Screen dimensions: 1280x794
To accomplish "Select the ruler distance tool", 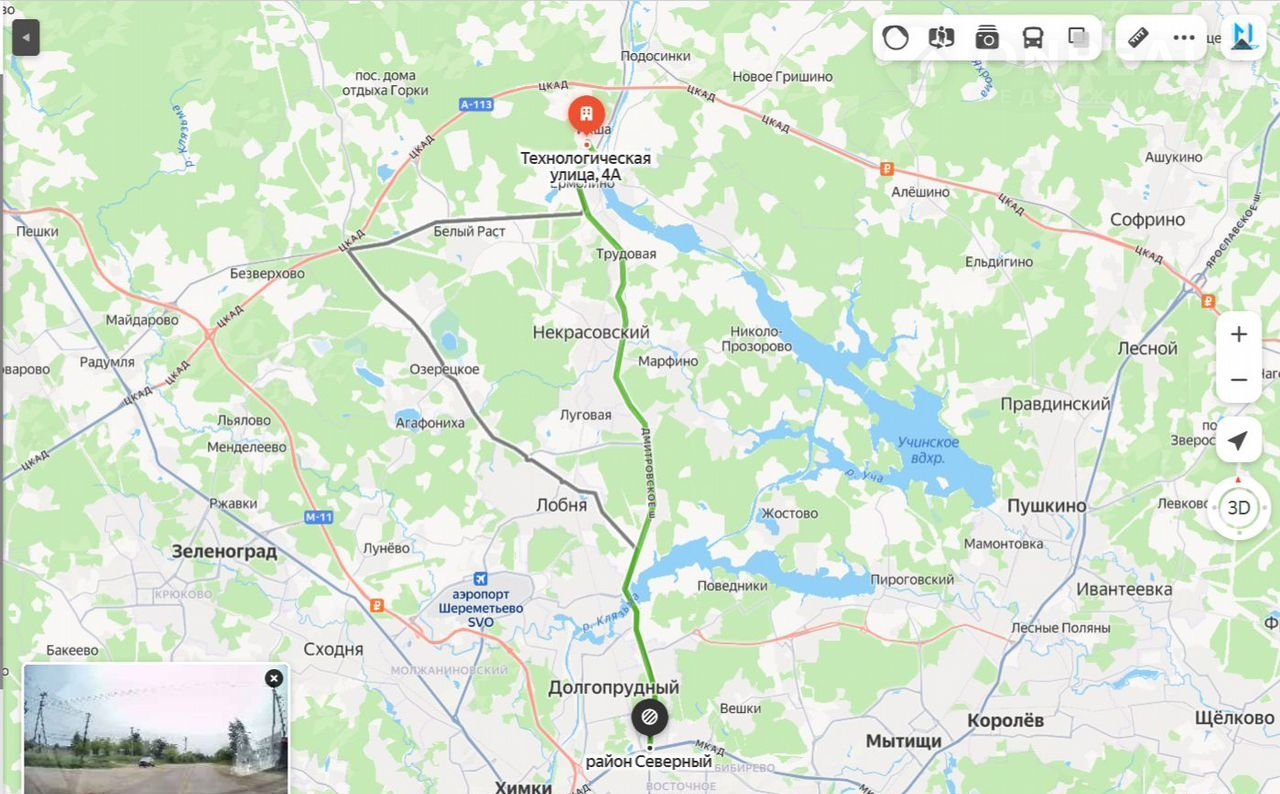I will pos(1138,38).
